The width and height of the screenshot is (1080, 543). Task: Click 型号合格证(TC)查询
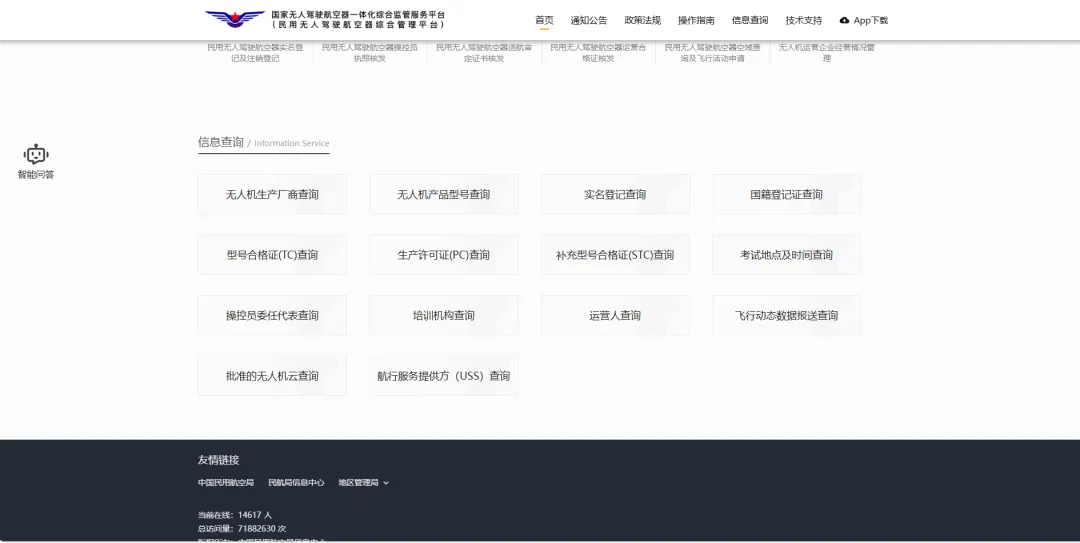pyautogui.click(x=272, y=255)
